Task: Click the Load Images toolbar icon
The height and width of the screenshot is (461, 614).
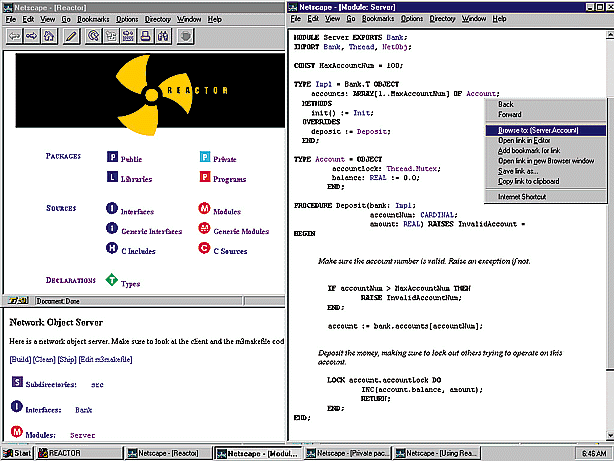Action: click(x=111, y=36)
